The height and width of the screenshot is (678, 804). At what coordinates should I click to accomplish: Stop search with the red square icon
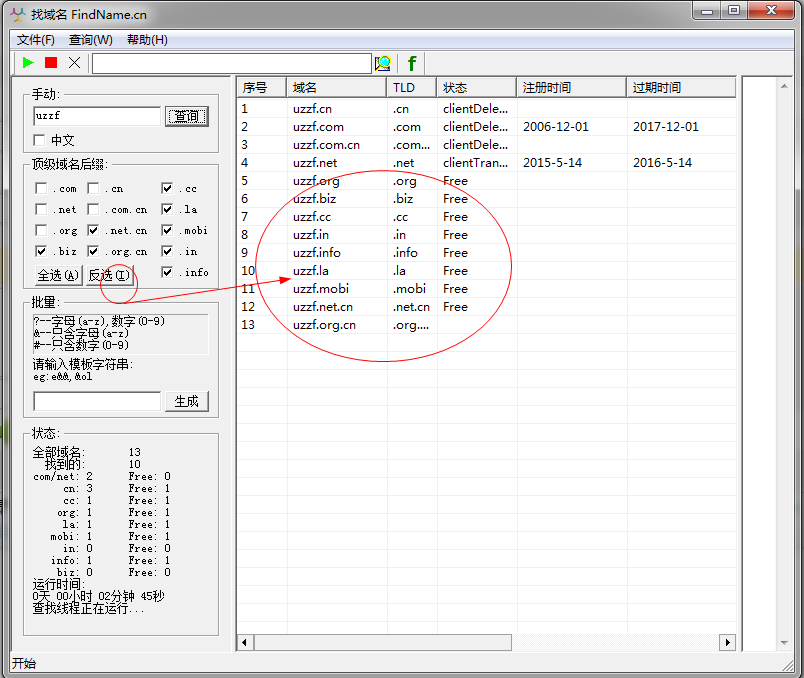51,63
